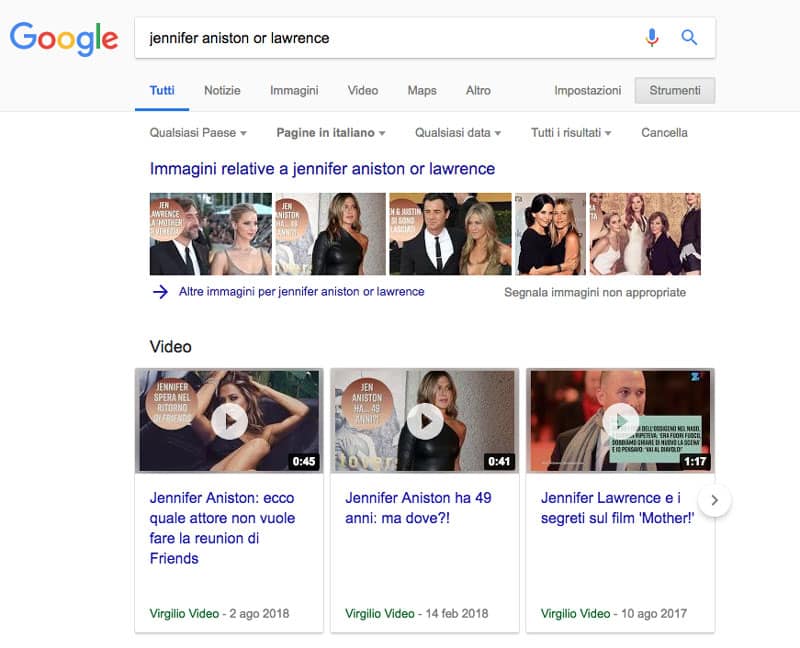Open Impostazioni settings
The height and width of the screenshot is (648, 800).
click(x=587, y=91)
